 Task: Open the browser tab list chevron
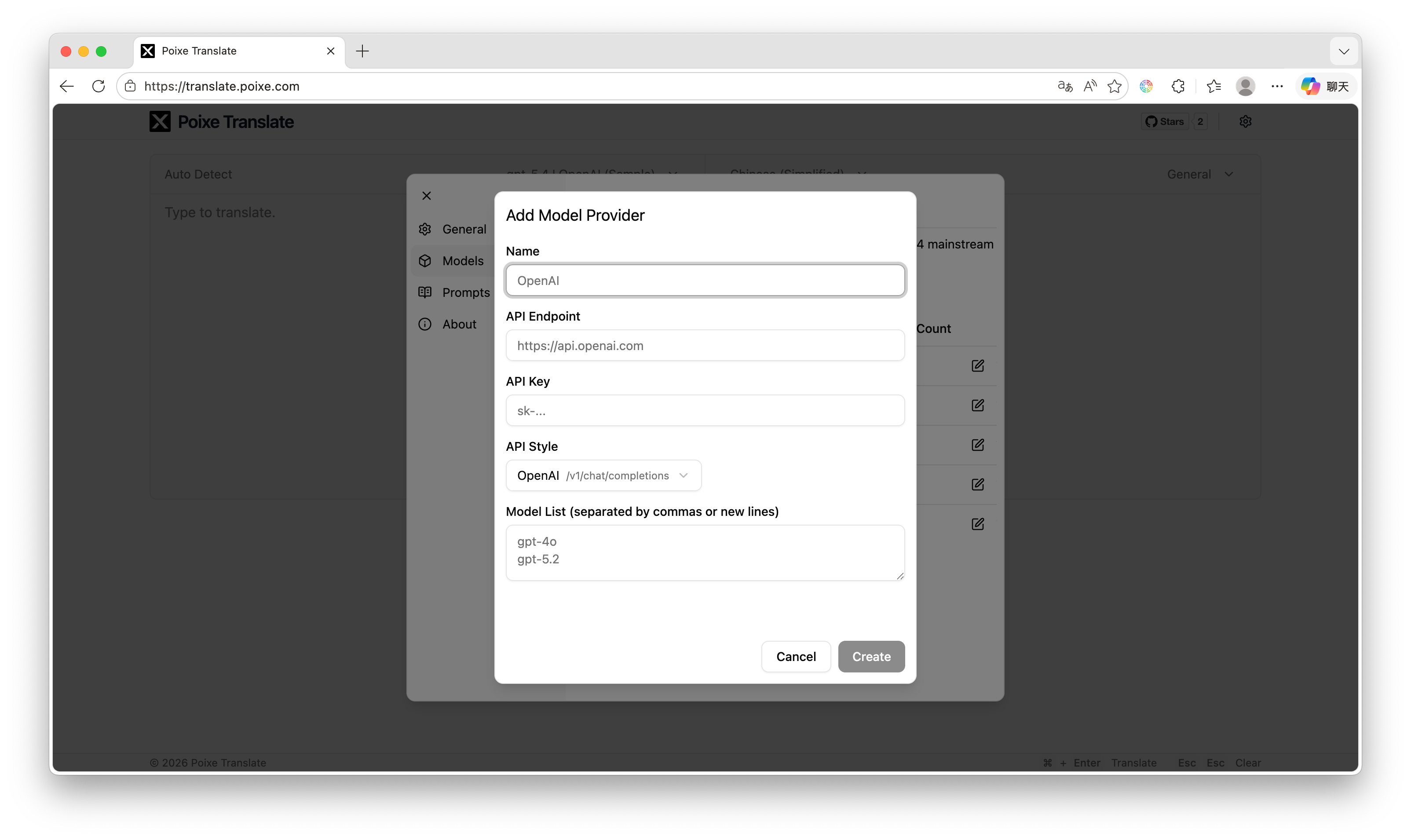[x=1344, y=51]
